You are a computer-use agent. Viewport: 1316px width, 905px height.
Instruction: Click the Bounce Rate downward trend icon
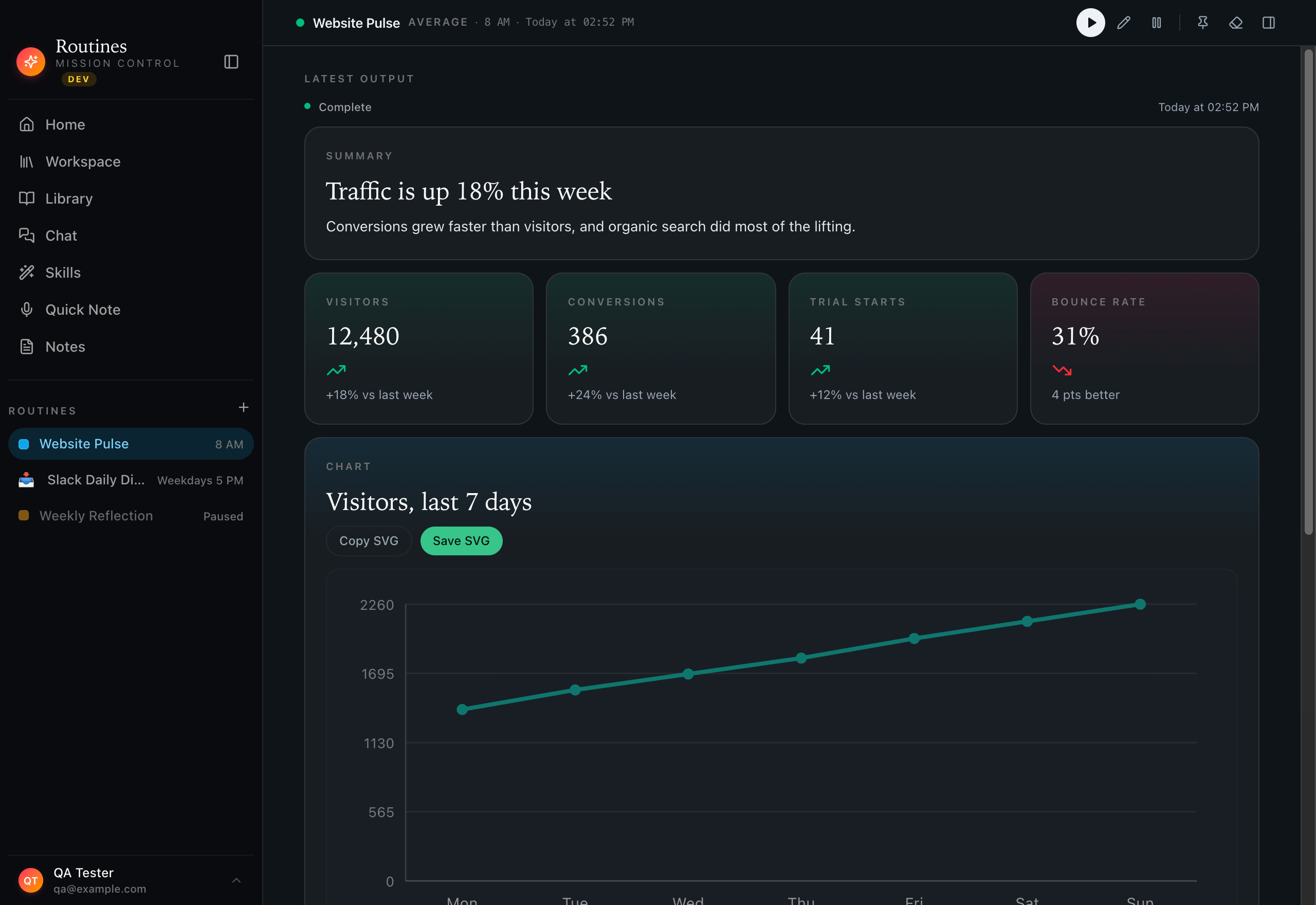point(1062,370)
